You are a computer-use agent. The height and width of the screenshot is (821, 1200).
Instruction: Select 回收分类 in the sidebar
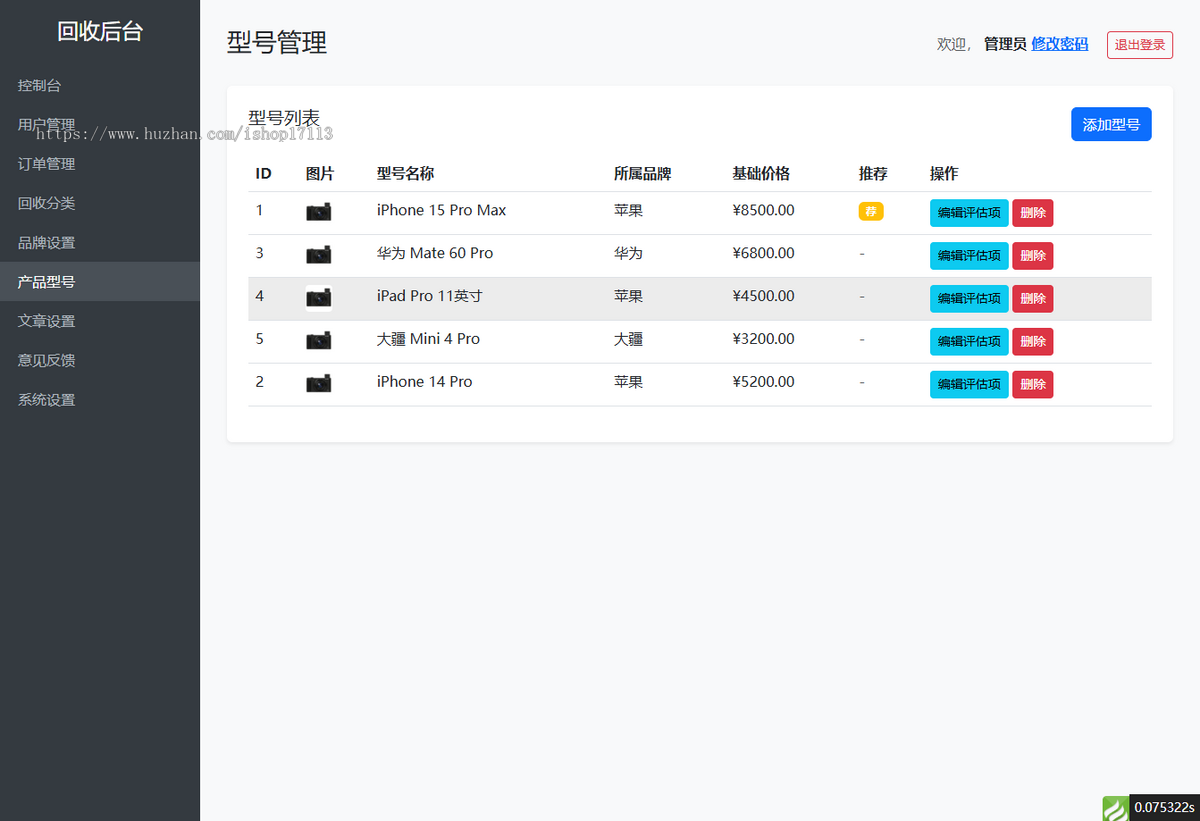coord(100,203)
